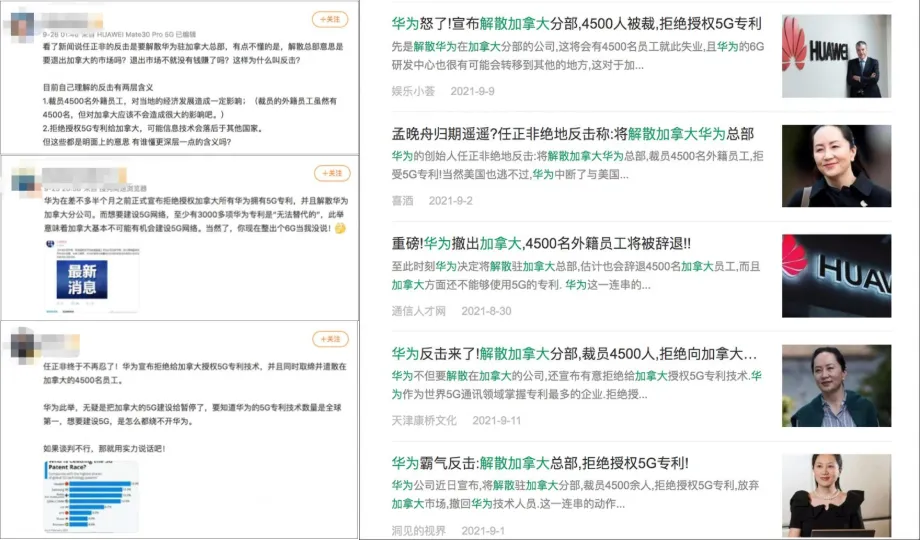Click source name 天津康桥文化

(x=424, y=420)
